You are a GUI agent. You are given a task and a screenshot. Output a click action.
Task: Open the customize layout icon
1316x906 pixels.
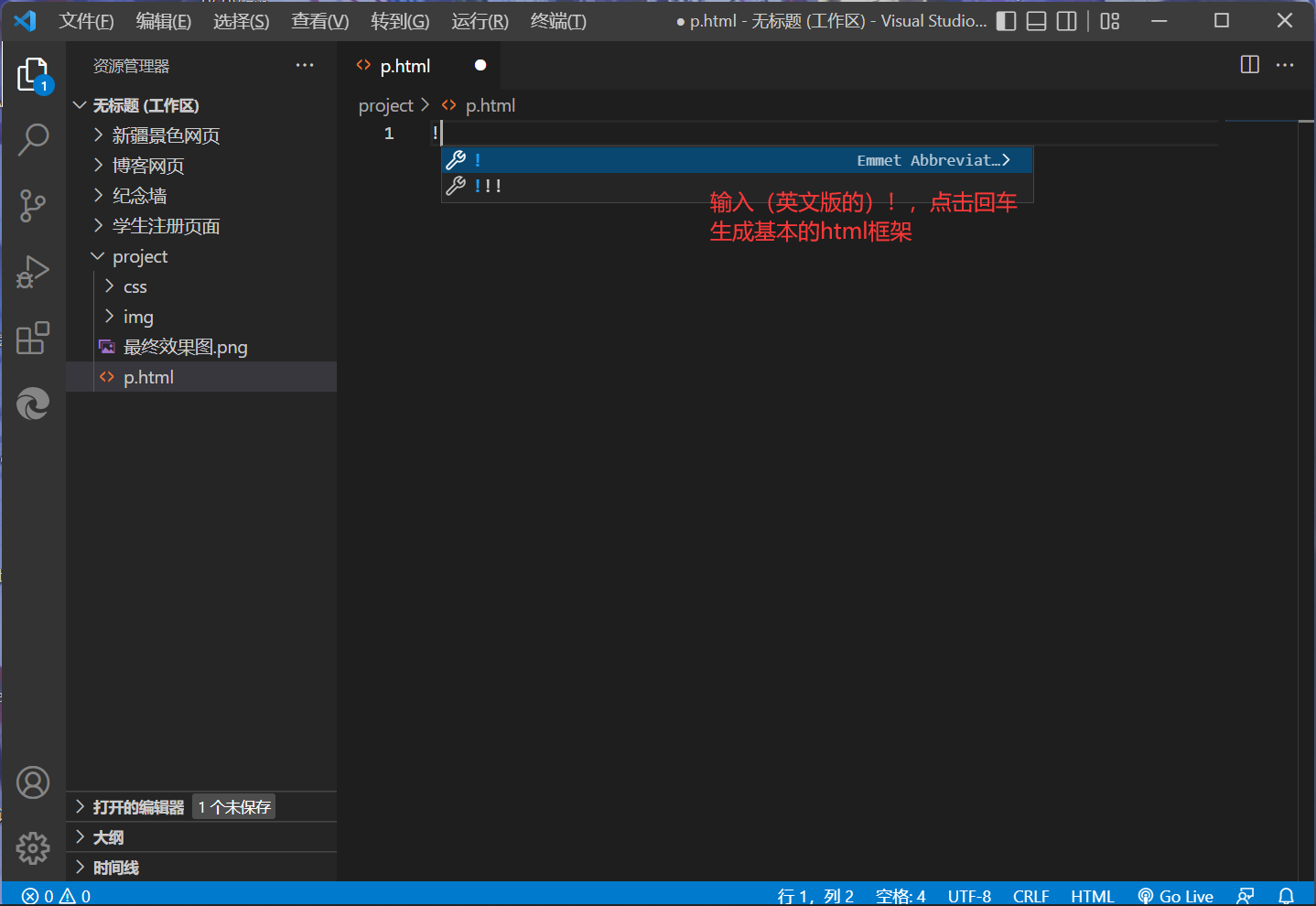pyautogui.click(x=1110, y=21)
